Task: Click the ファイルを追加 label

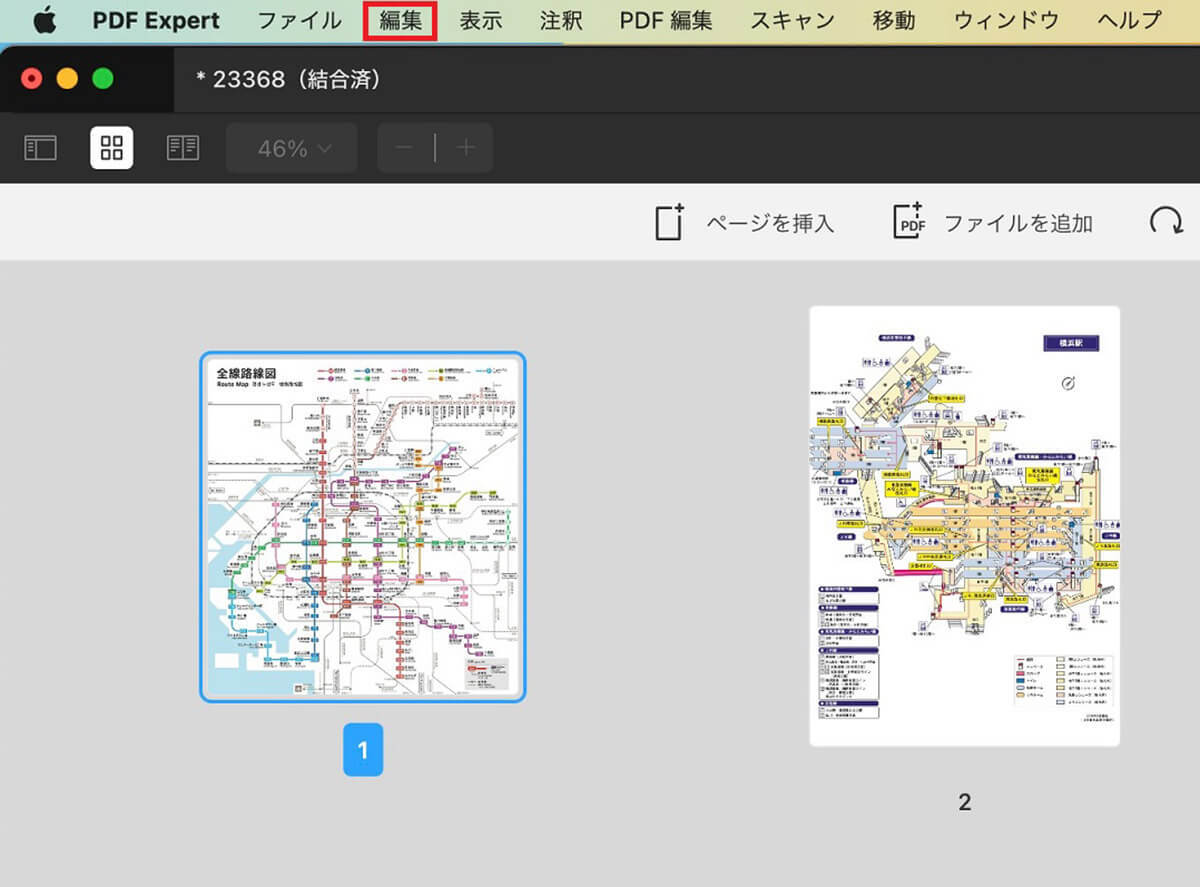Action: 1018,223
